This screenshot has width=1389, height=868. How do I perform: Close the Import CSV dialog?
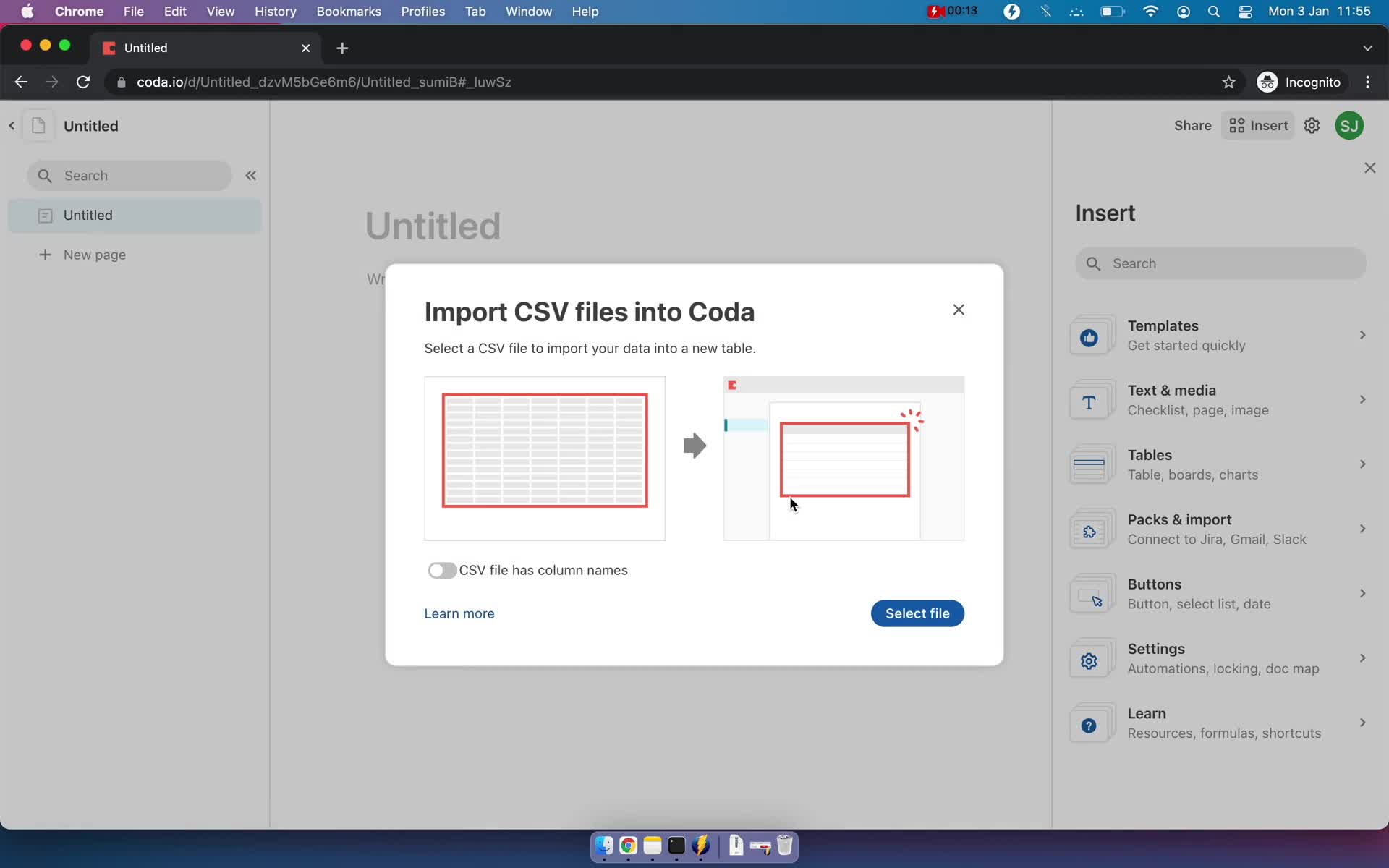pyautogui.click(x=959, y=310)
